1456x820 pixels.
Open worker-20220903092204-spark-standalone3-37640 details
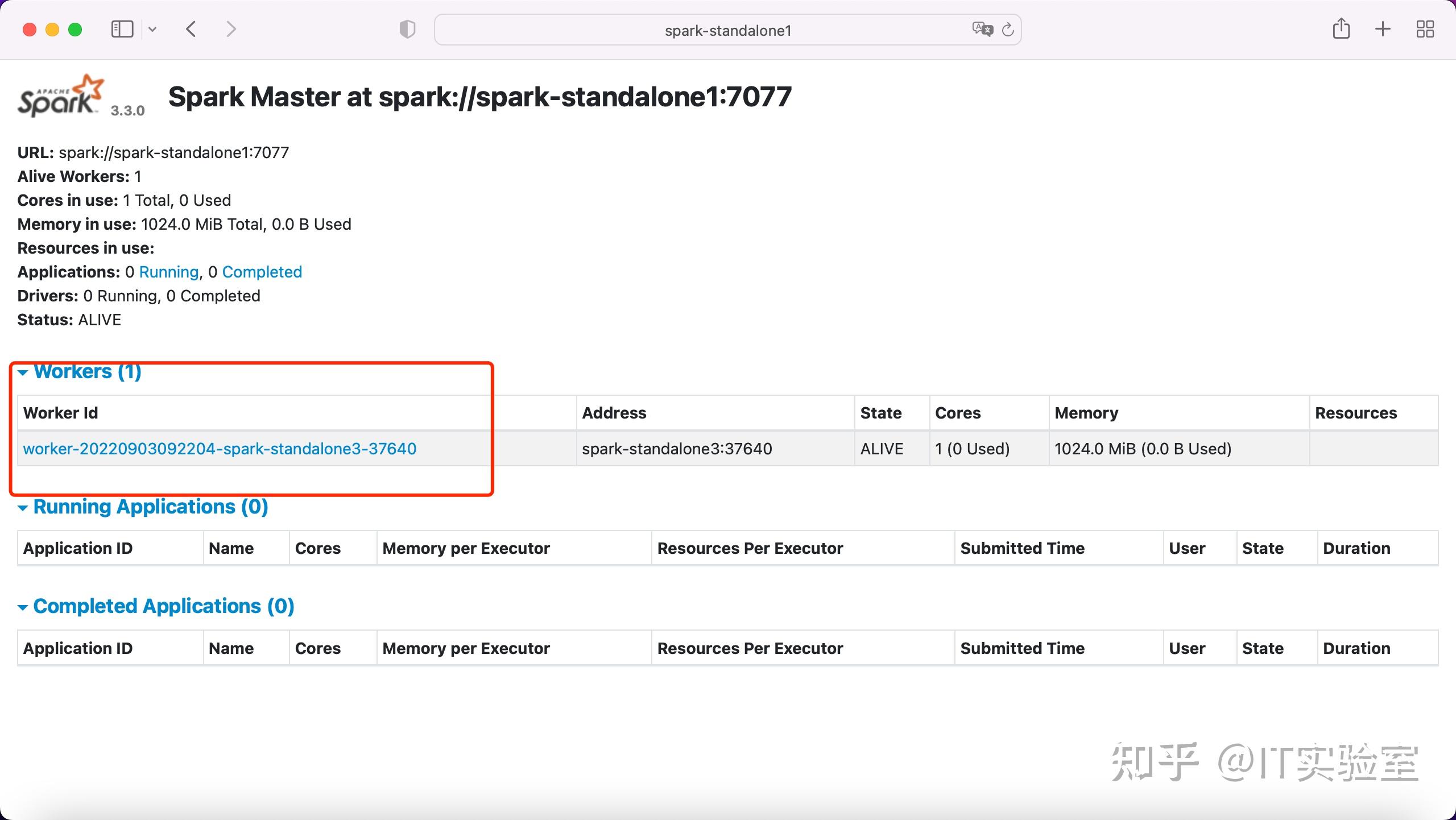coord(220,449)
